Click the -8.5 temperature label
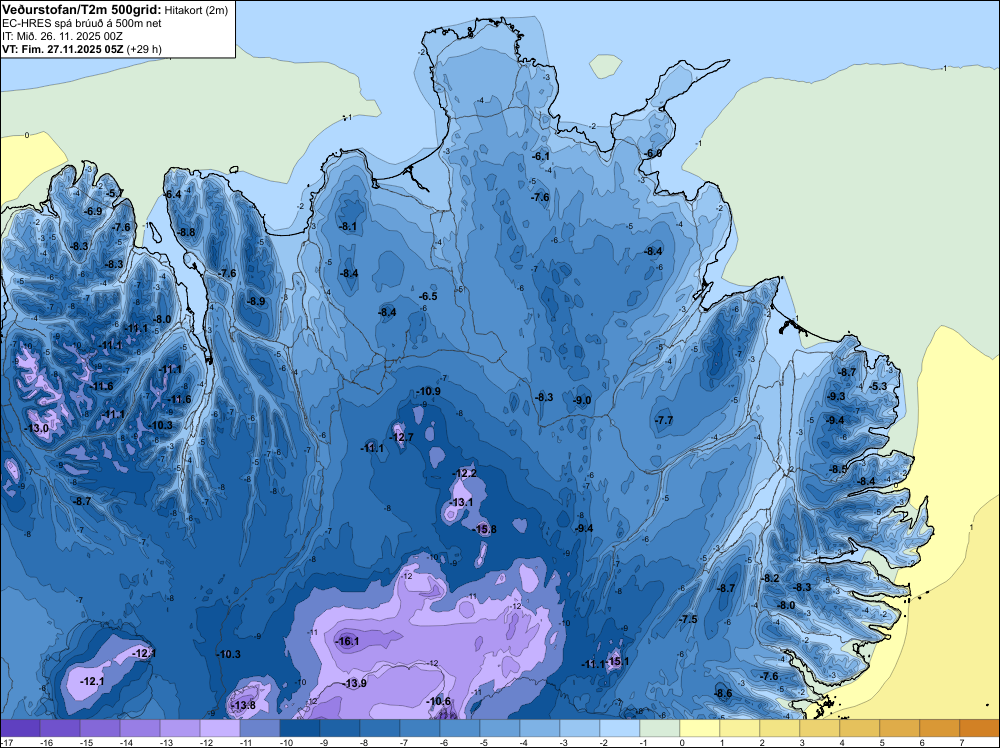 (838, 469)
